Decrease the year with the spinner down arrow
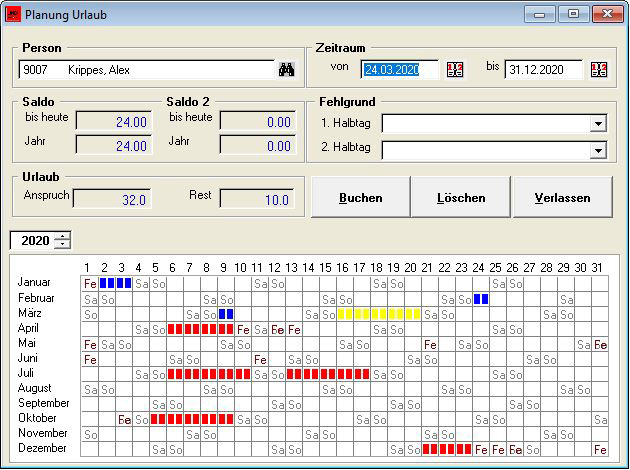This screenshot has width=630, height=470. pos(63,245)
